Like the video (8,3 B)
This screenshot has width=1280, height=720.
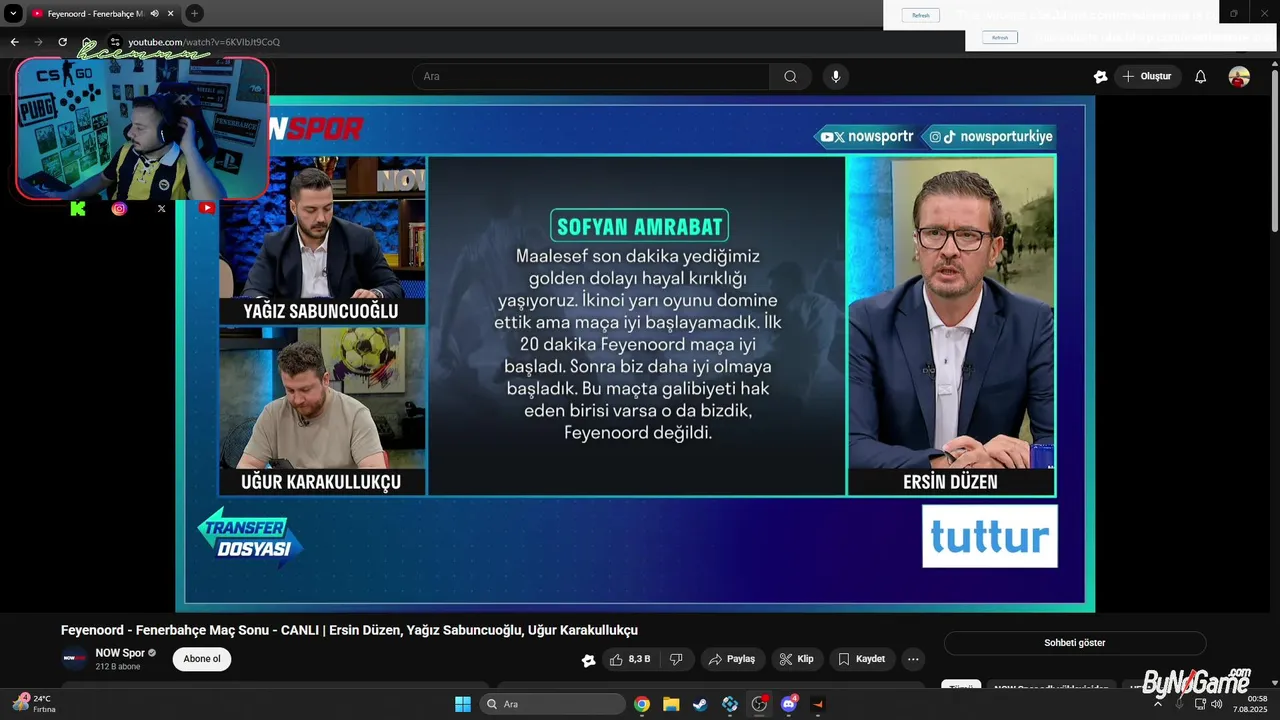(630, 659)
